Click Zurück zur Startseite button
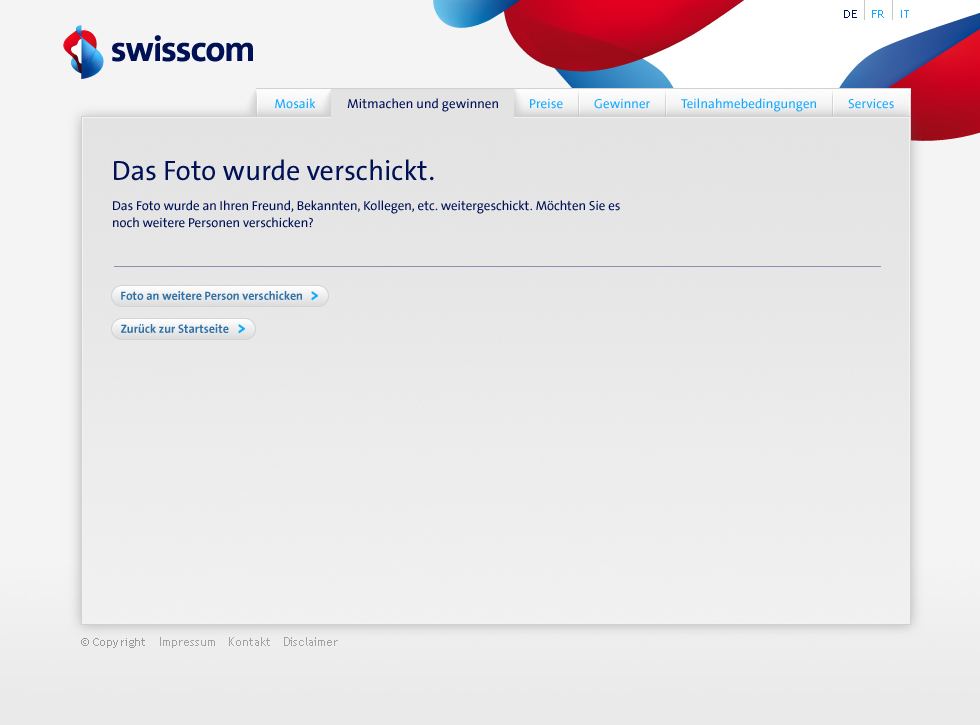Image resolution: width=980 pixels, height=725 pixels. coord(183,329)
